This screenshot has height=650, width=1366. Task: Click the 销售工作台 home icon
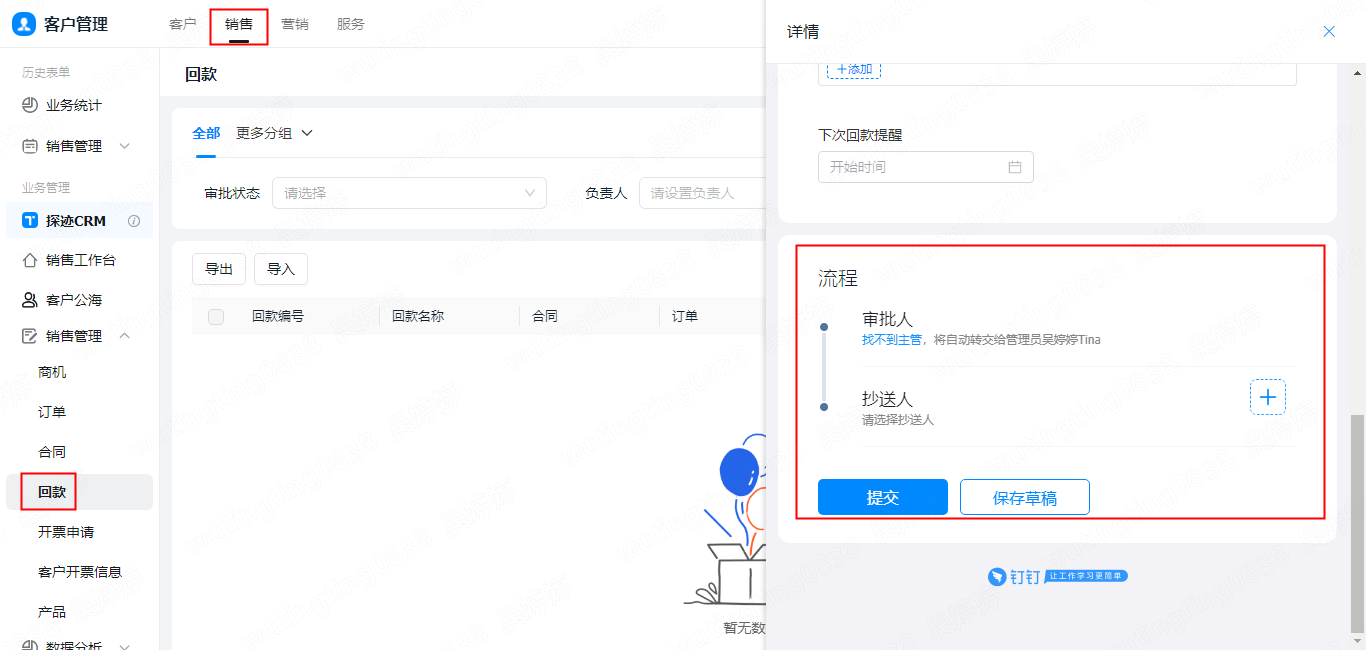30,260
